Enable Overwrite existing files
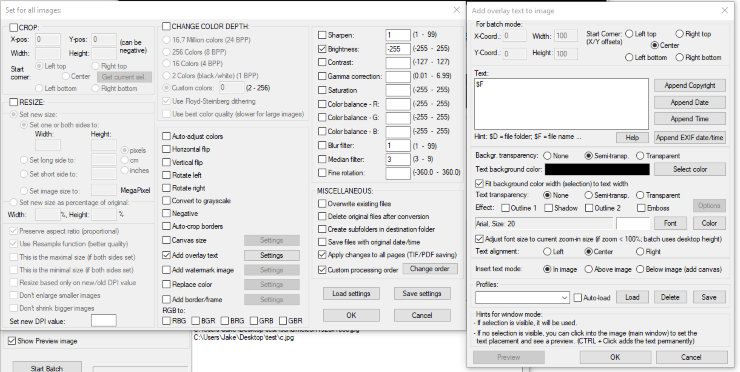 coord(322,204)
